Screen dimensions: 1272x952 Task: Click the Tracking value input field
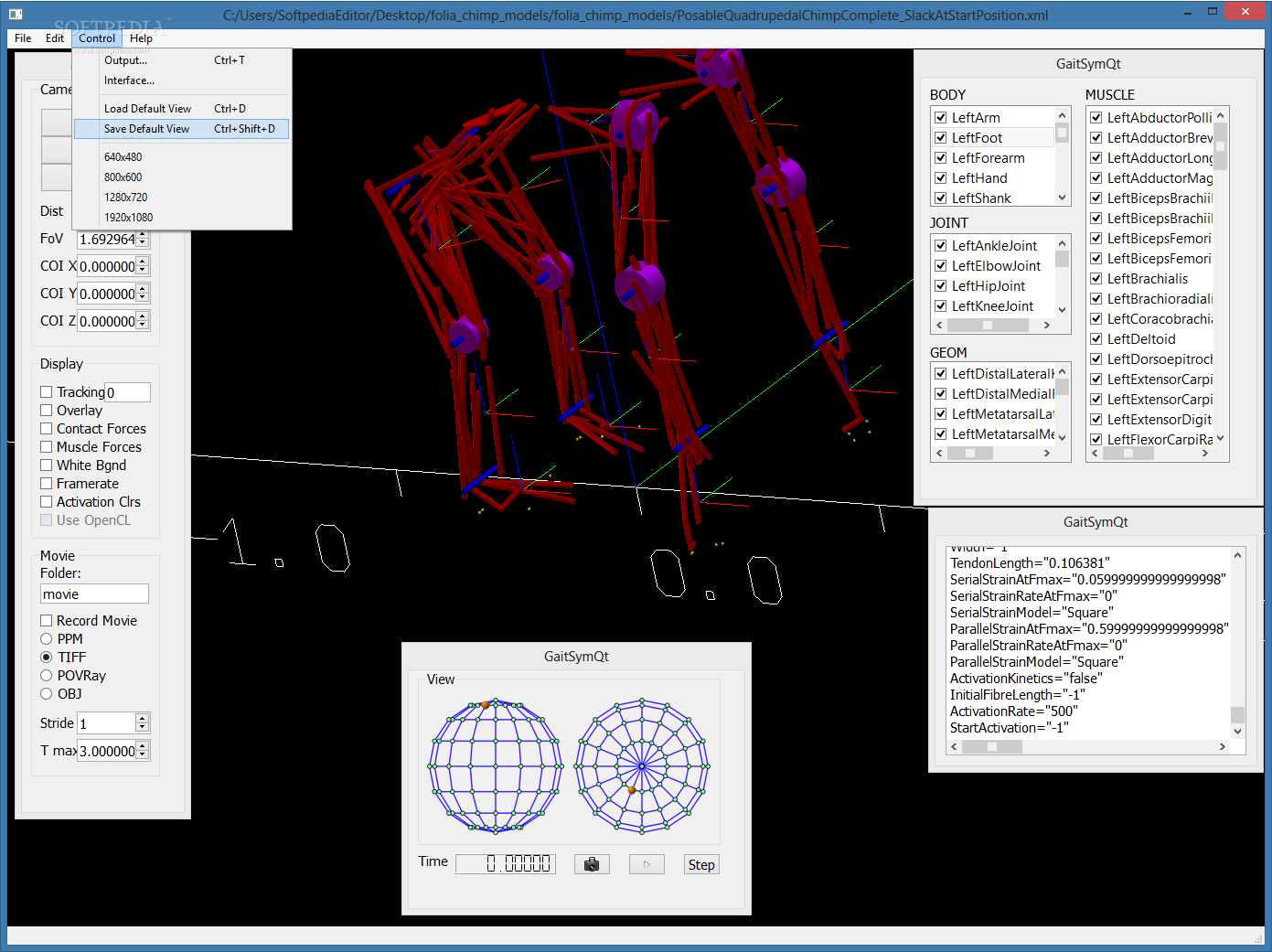pos(127,392)
